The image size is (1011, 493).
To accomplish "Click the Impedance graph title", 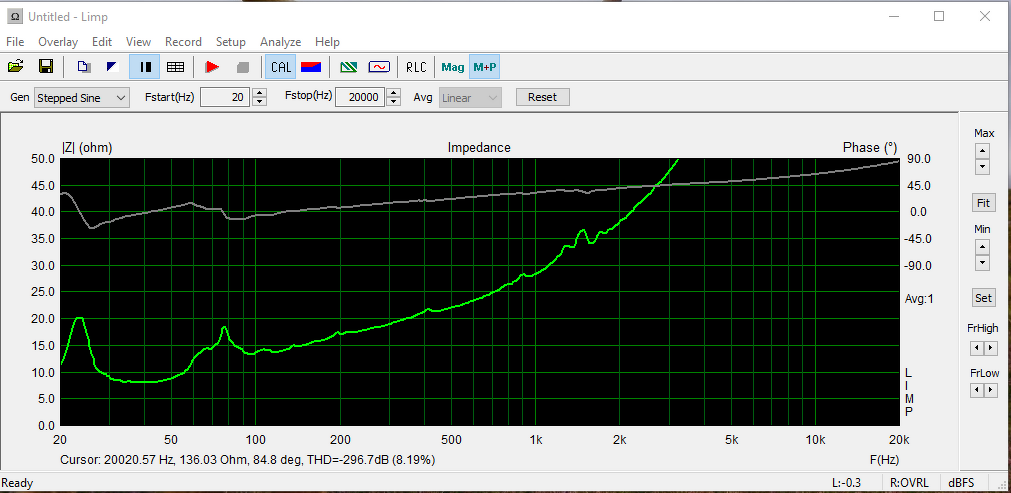I will [x=479, y=148].
